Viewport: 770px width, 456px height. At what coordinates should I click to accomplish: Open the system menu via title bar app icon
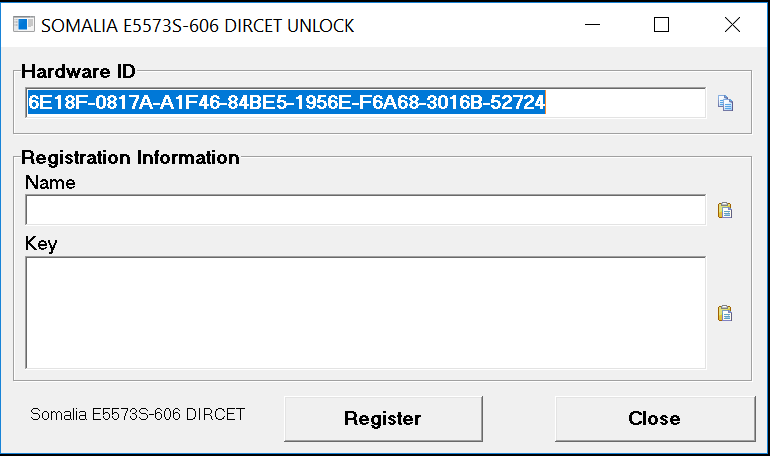(24, 25)
